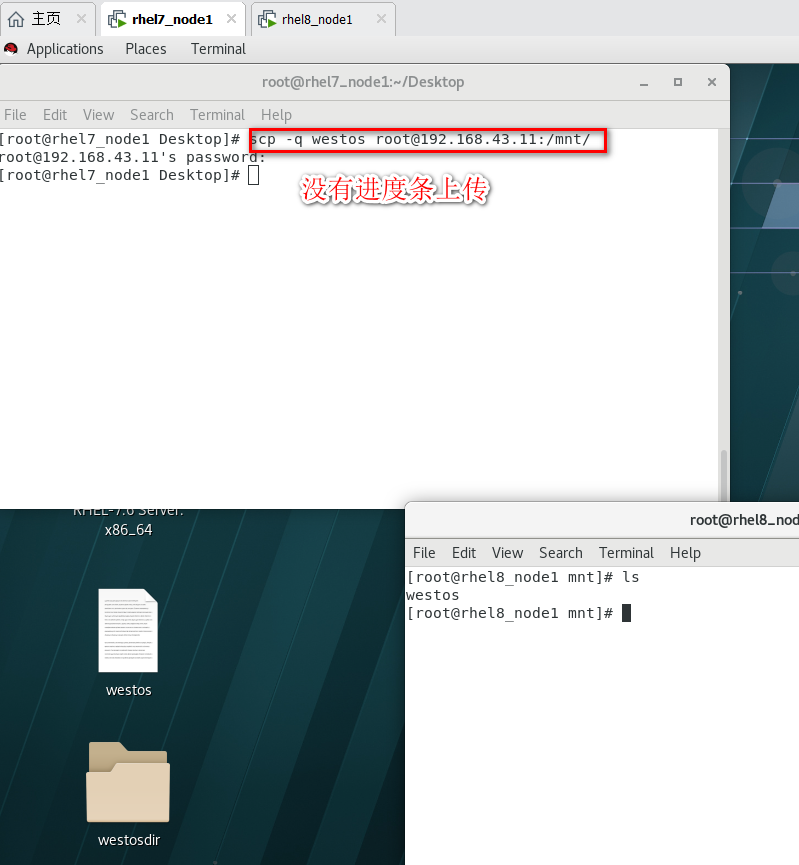Screen dimensions: 799x865
Task: Open File menu in rhel8 terminal
Action: click(424, 553)
